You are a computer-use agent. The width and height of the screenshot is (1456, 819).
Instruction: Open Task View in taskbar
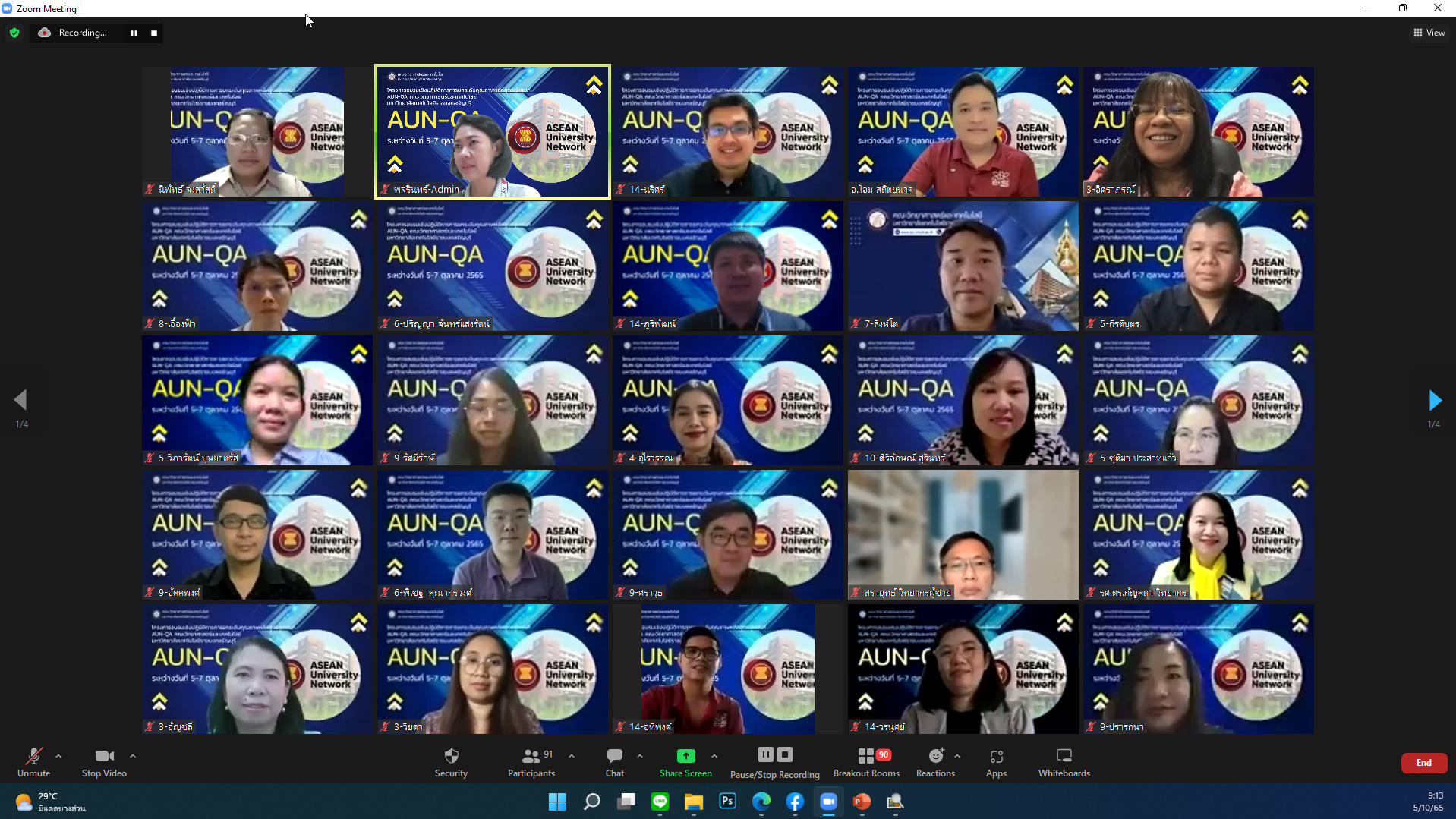[626, 802]
